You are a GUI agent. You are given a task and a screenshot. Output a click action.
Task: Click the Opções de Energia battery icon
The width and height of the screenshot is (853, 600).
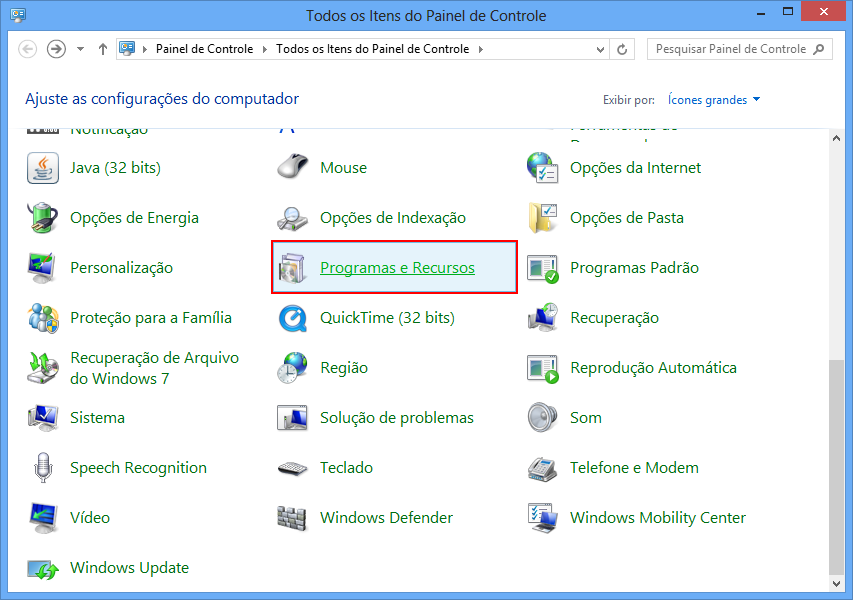(x=43, y=218)
